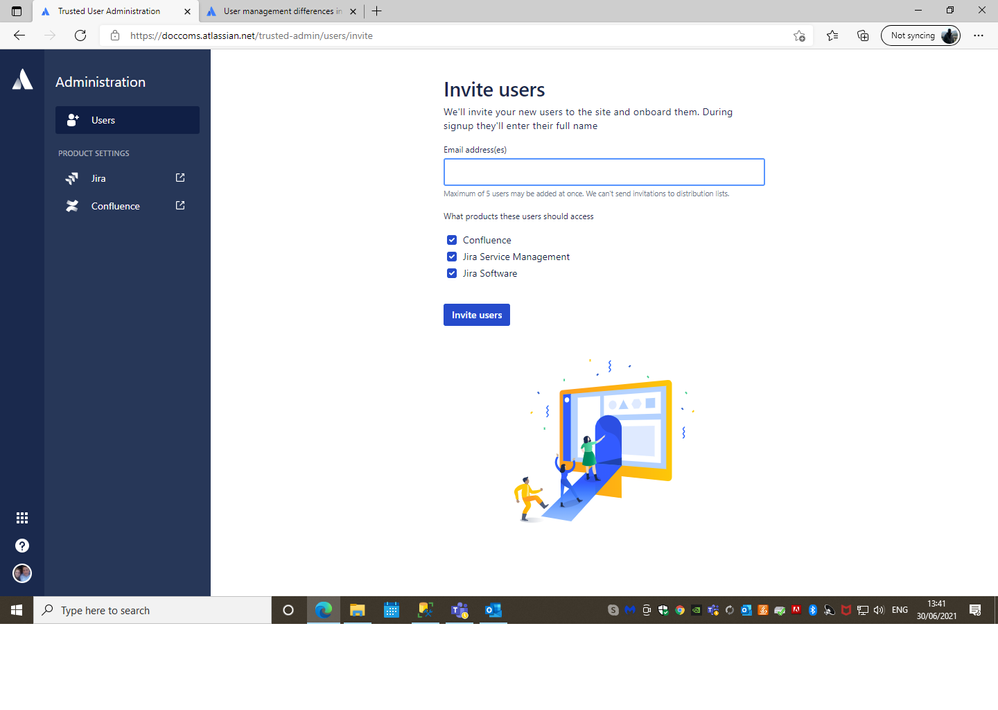Click the site lock icon in address bar

tap(115, 36)
